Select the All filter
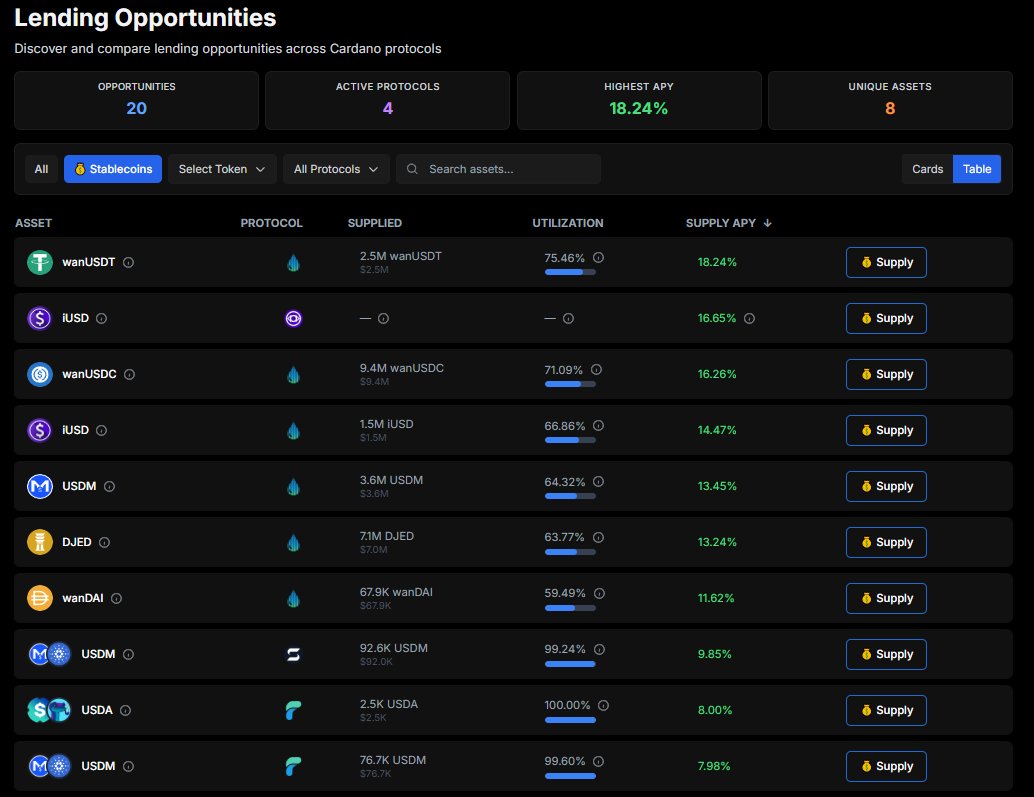 [41, 169]
